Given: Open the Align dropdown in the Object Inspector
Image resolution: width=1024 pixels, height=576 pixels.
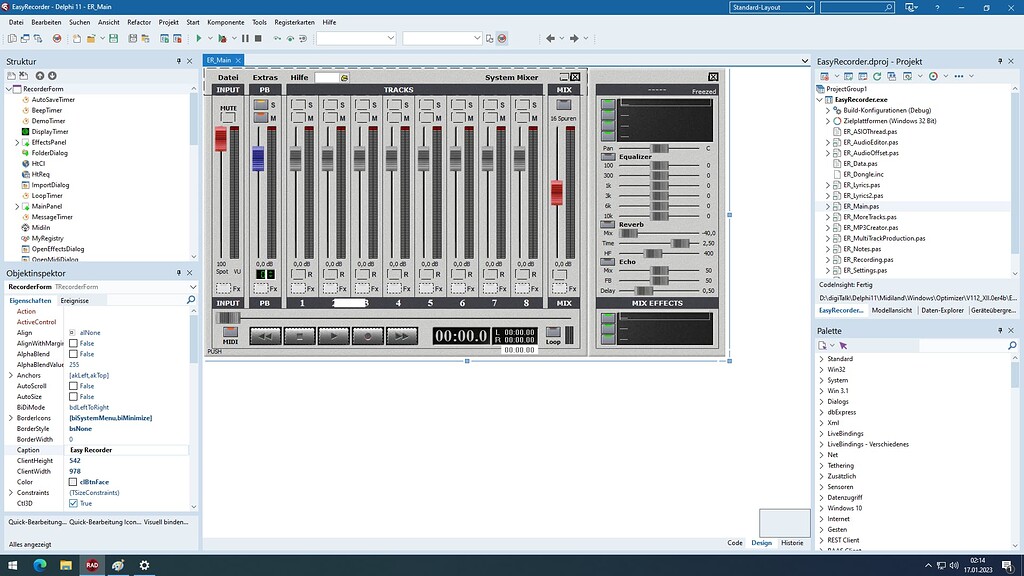Looking at the screenshot, I should coord(130,334).
